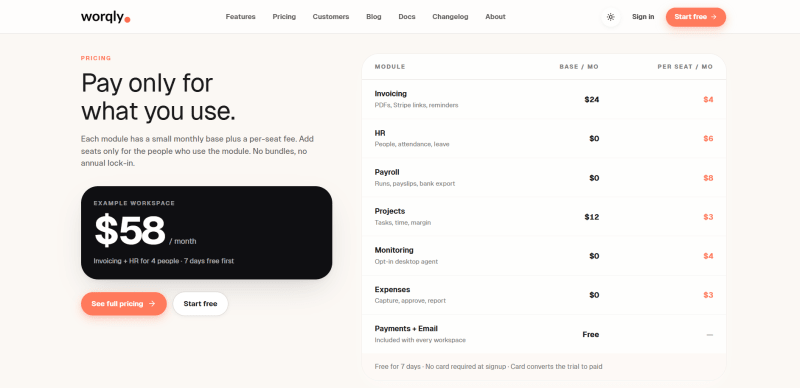The height and width of the screenshot is (388, 800).
Task: Open the Docs nav link
Action: click(407, 17)
